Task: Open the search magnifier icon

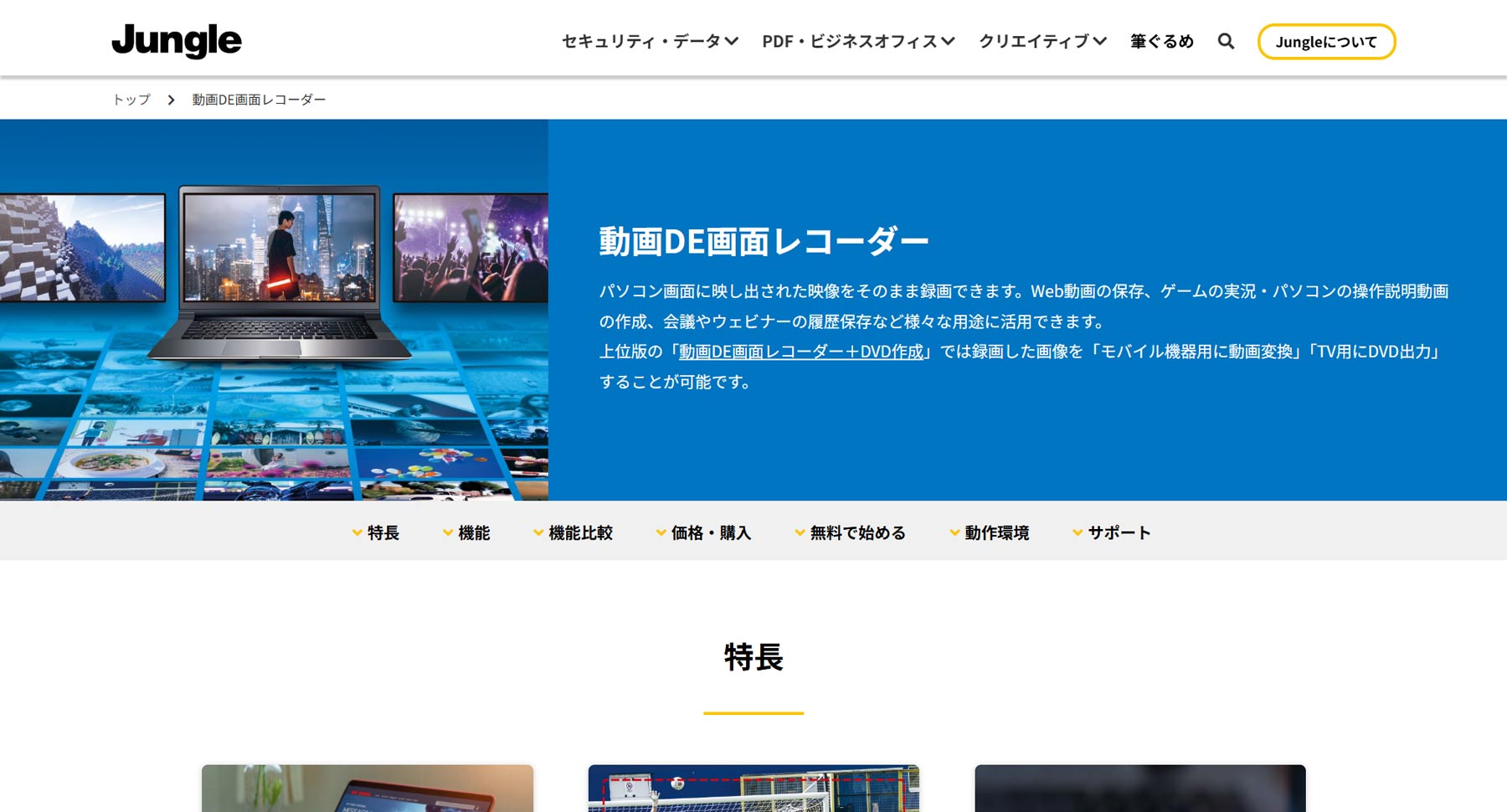Action: click(x=1226, y=41)
